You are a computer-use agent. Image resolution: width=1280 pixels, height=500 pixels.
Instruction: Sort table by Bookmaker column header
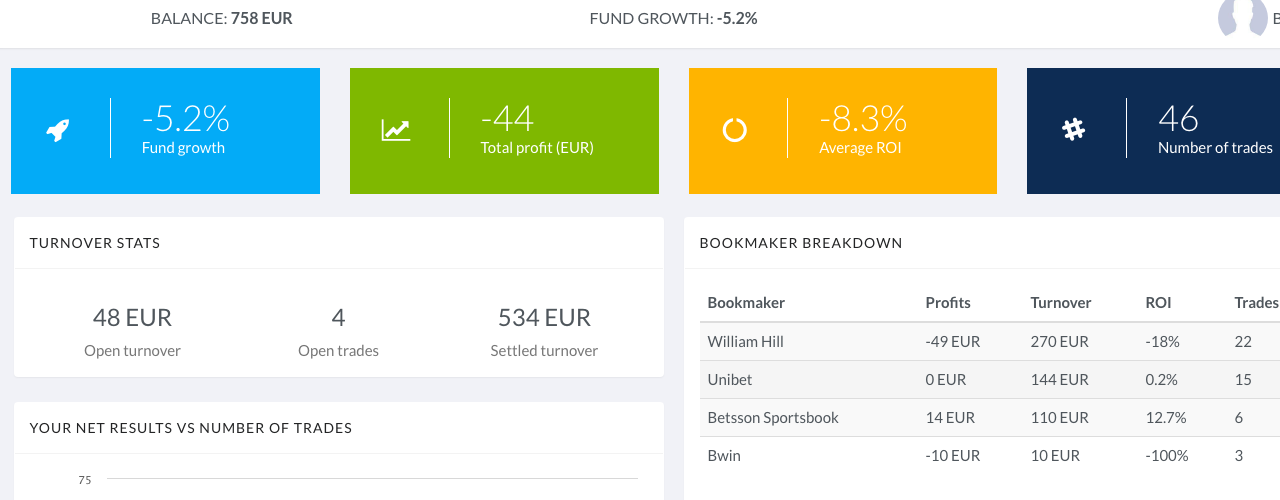point(746,303)
